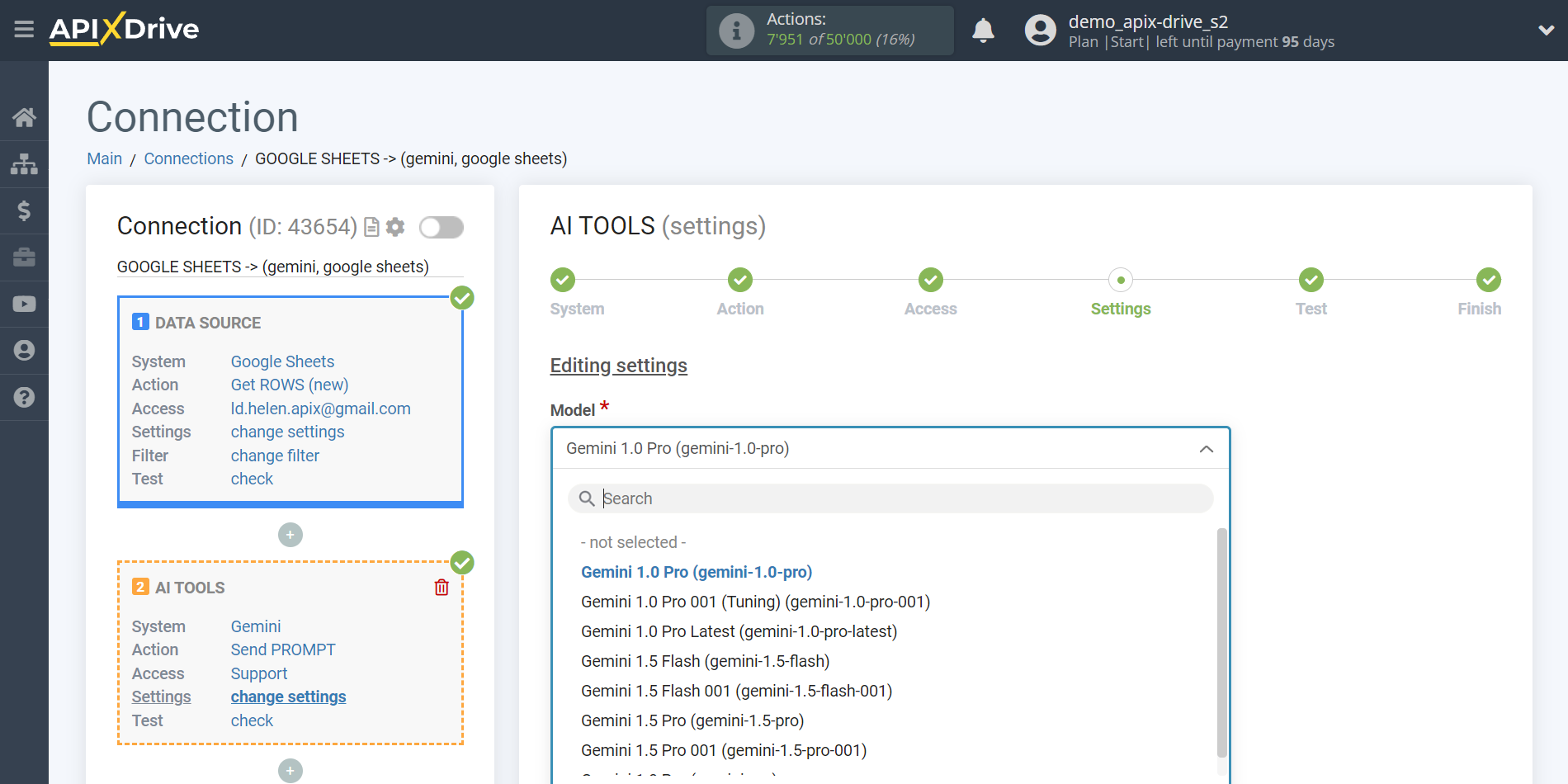The height and width of the screenshot is (784, 1568).
Task: Open the Home sidebar icon
Action: pyautogui.click(x=24, y=117)
